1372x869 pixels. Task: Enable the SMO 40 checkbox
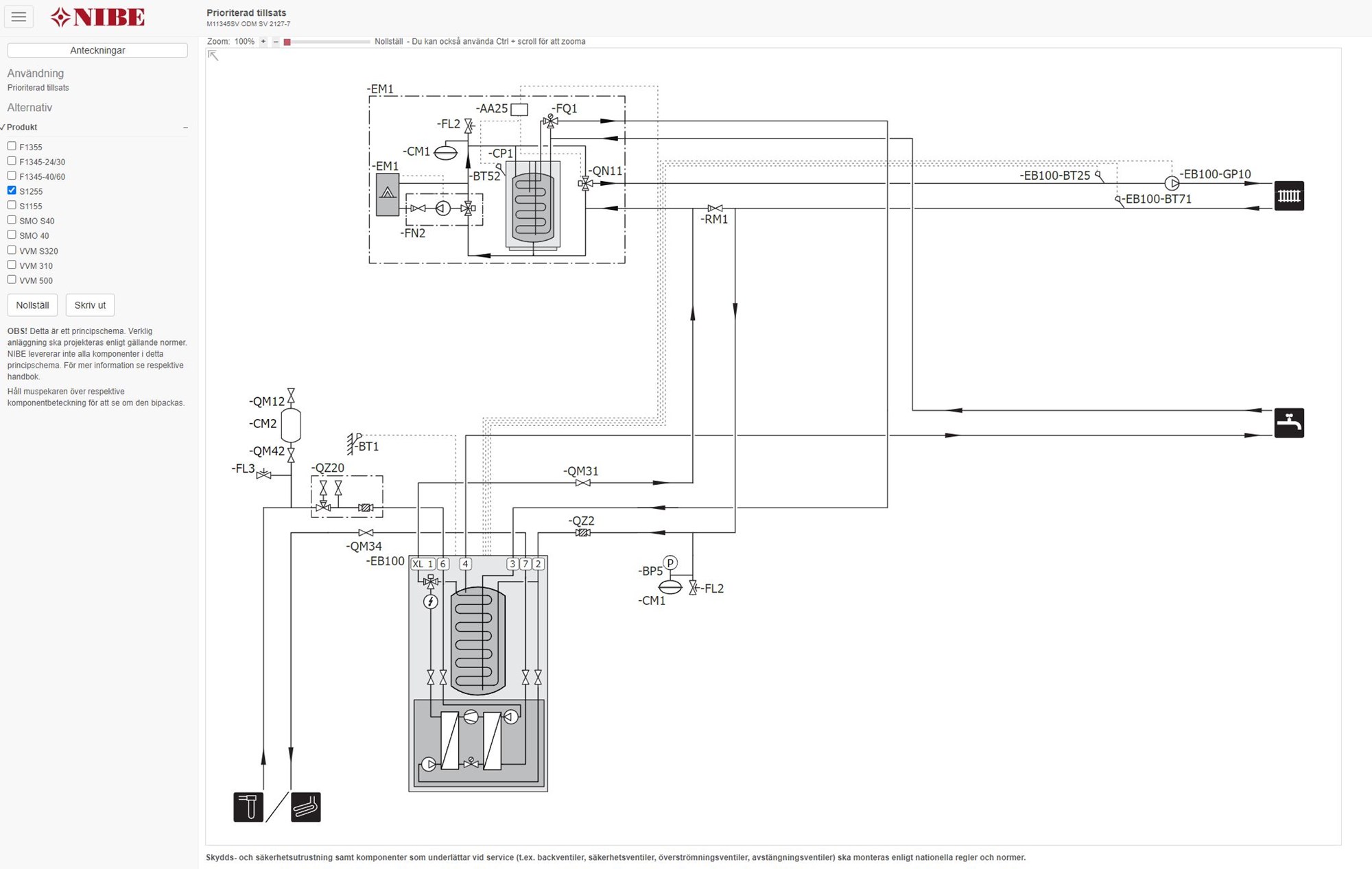(x=12, y=235)
